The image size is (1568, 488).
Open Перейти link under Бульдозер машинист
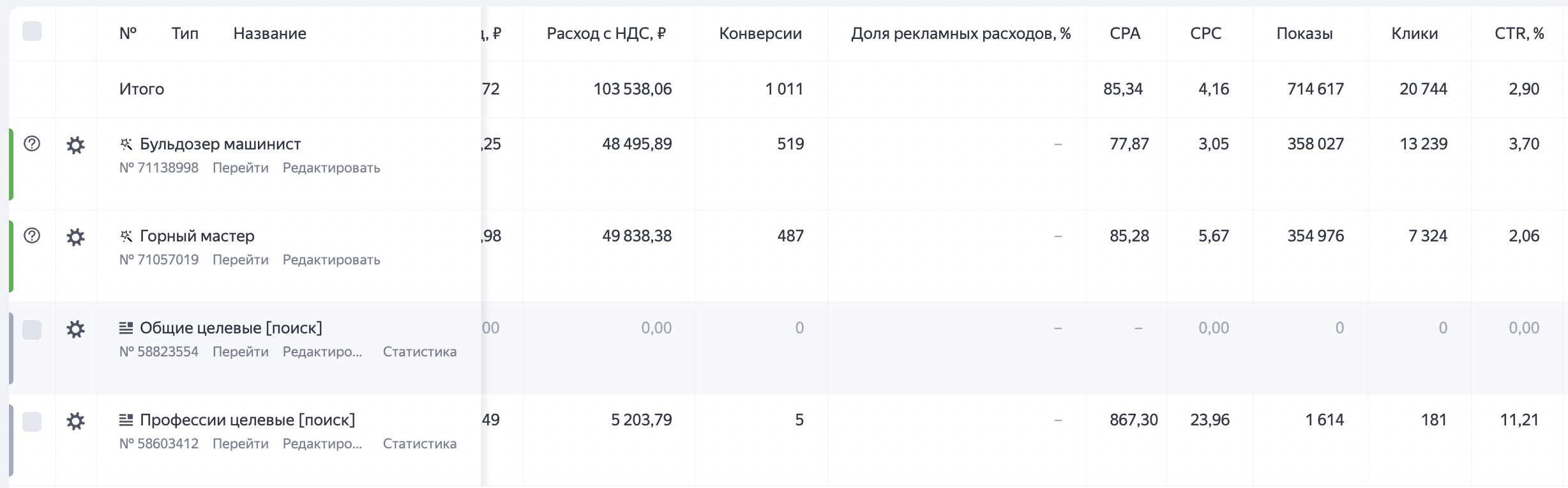[x=241, y=168]
